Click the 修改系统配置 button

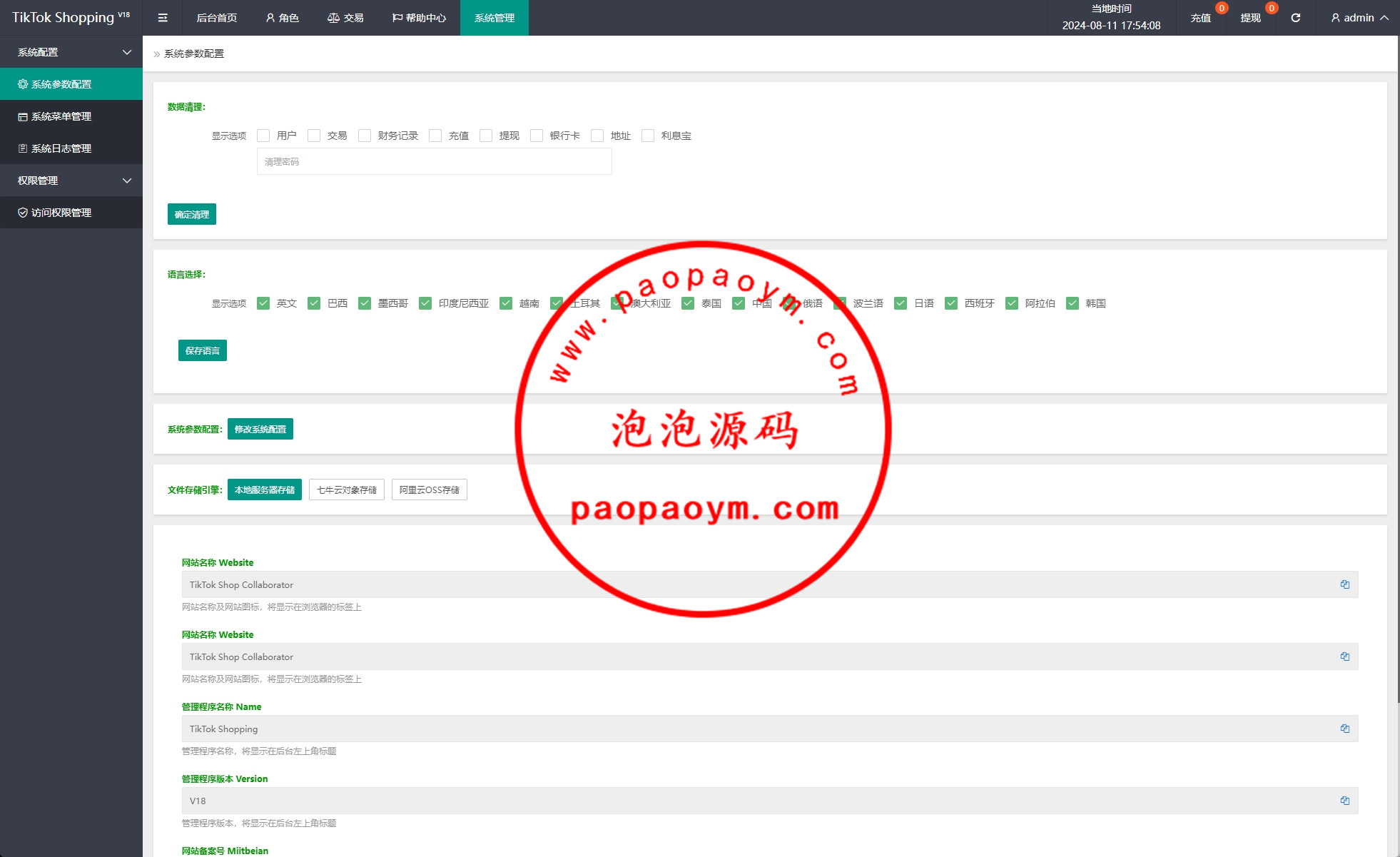260,429
